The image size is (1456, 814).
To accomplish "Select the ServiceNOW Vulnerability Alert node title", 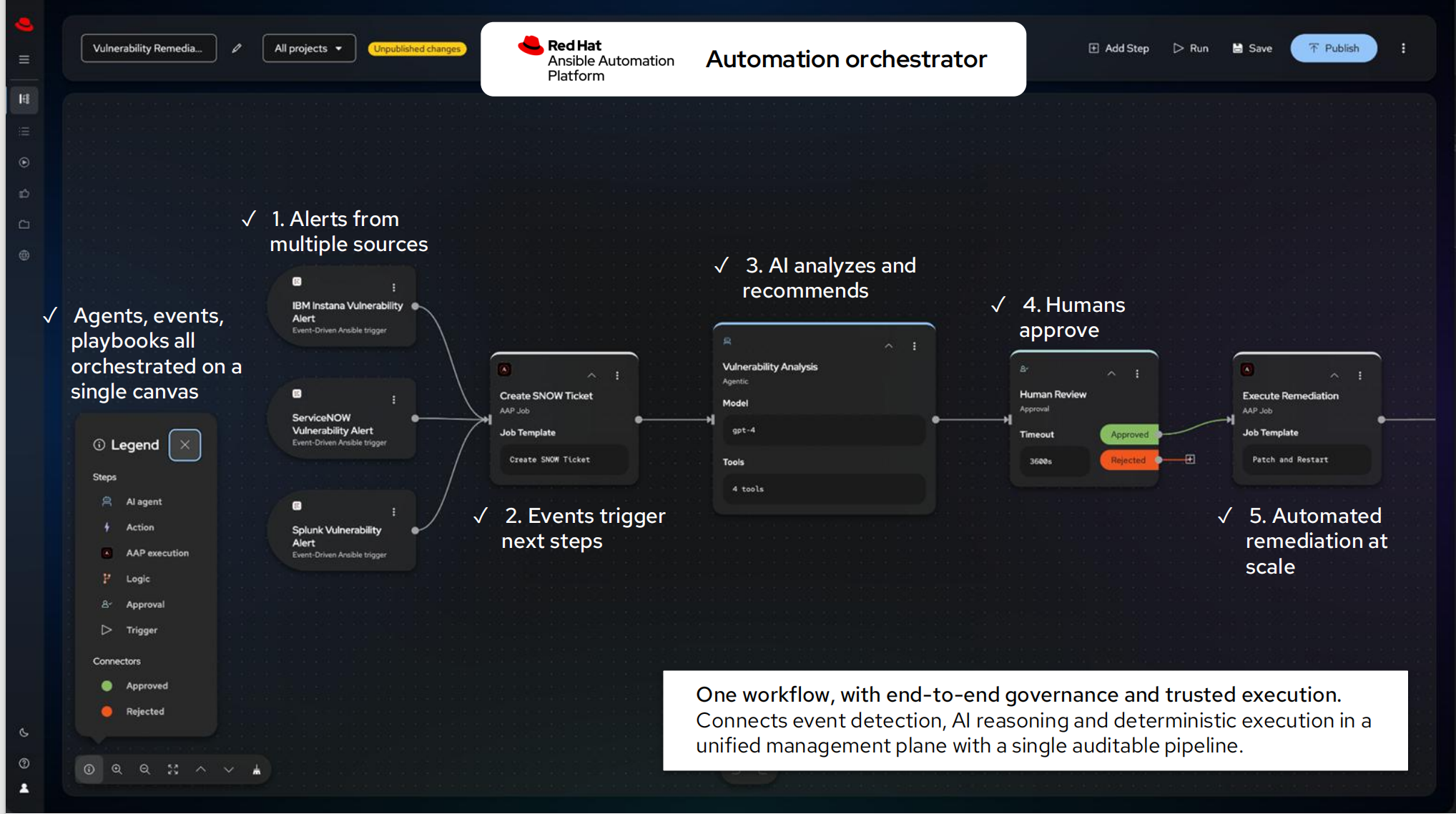I will (x=333, y=424).
